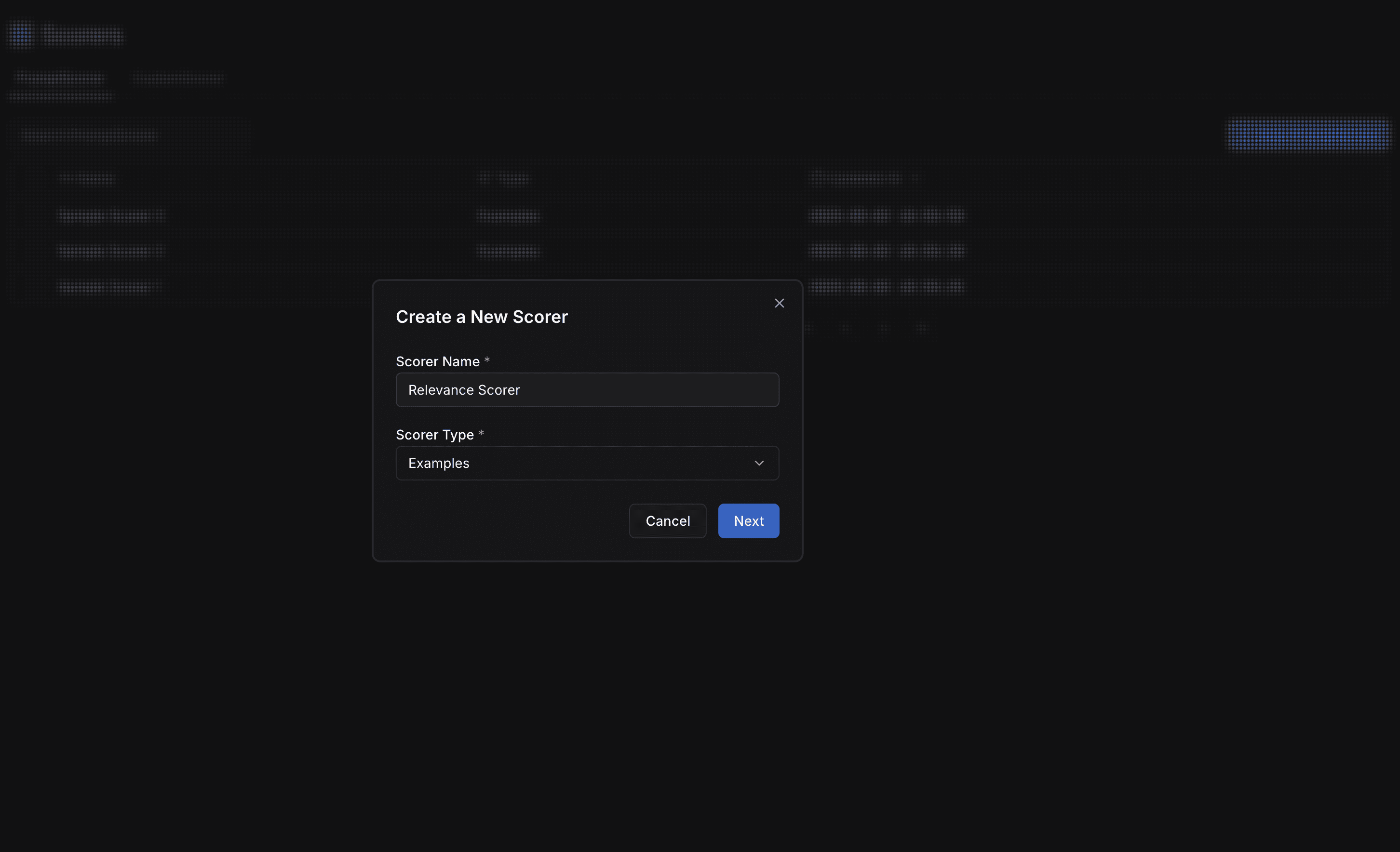
Task: Click the 'Relevance Scorer' text in the field
Action: click(x=464, y=390)
